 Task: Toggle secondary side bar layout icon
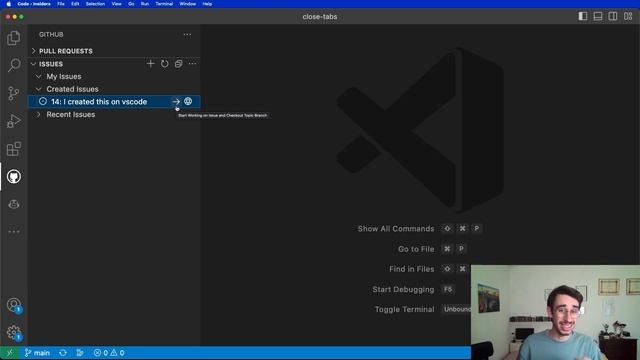tap(613, 16)
